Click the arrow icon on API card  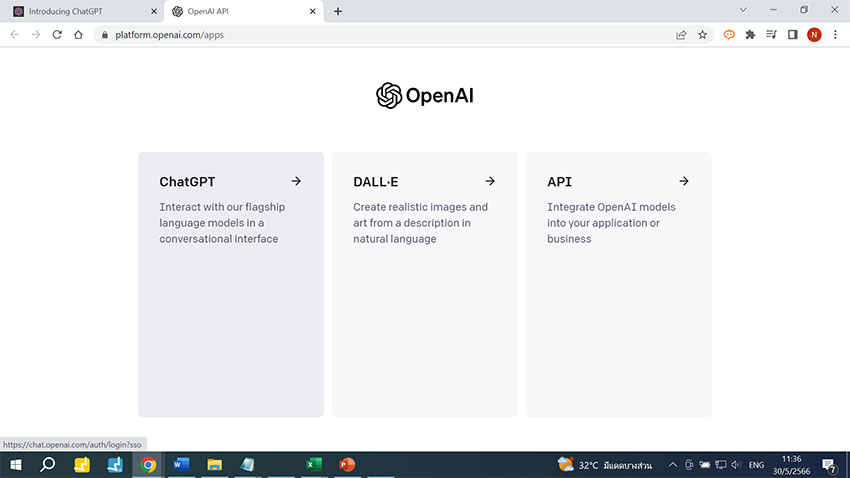pyautogui.click(x=684, y=181)
